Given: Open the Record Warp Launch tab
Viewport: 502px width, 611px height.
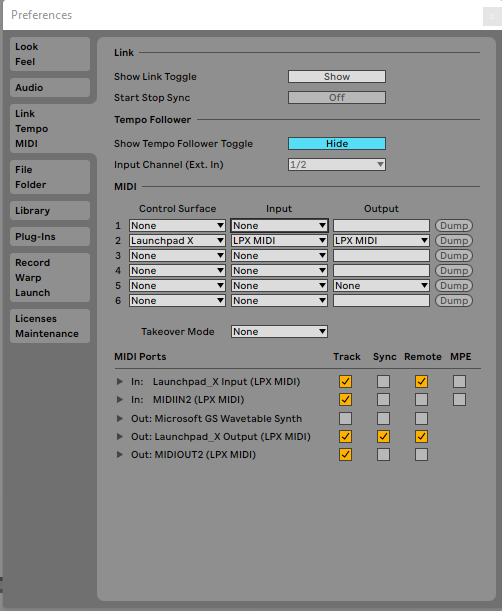Looking at the screenshot, I should pyautogui.click(x=50, y=277).
